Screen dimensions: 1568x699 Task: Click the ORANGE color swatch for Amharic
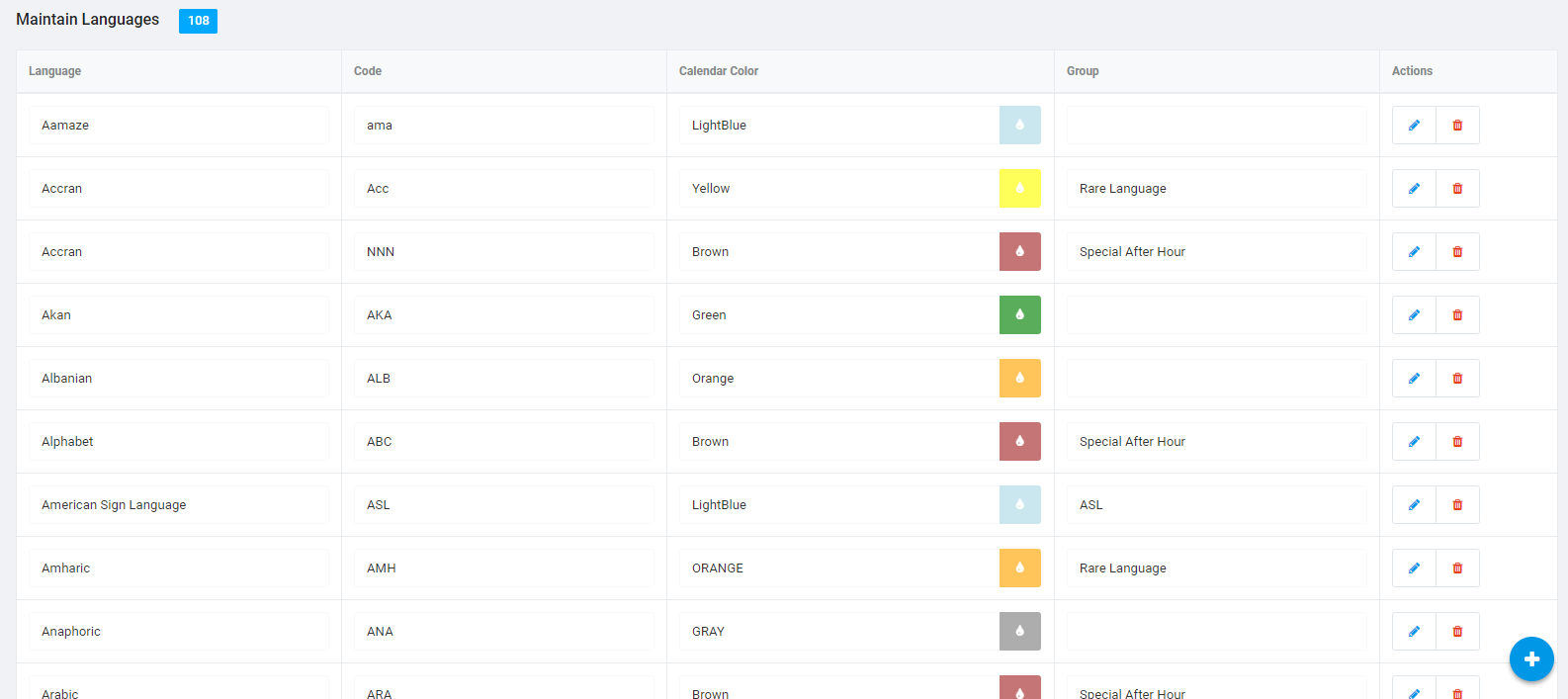click(x=1020, y=568)
